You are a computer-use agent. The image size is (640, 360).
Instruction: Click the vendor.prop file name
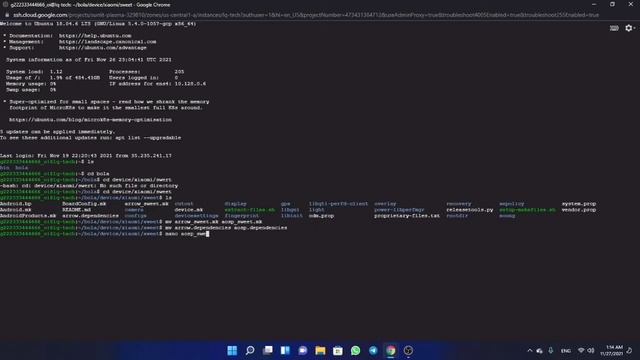pos(579,210)
